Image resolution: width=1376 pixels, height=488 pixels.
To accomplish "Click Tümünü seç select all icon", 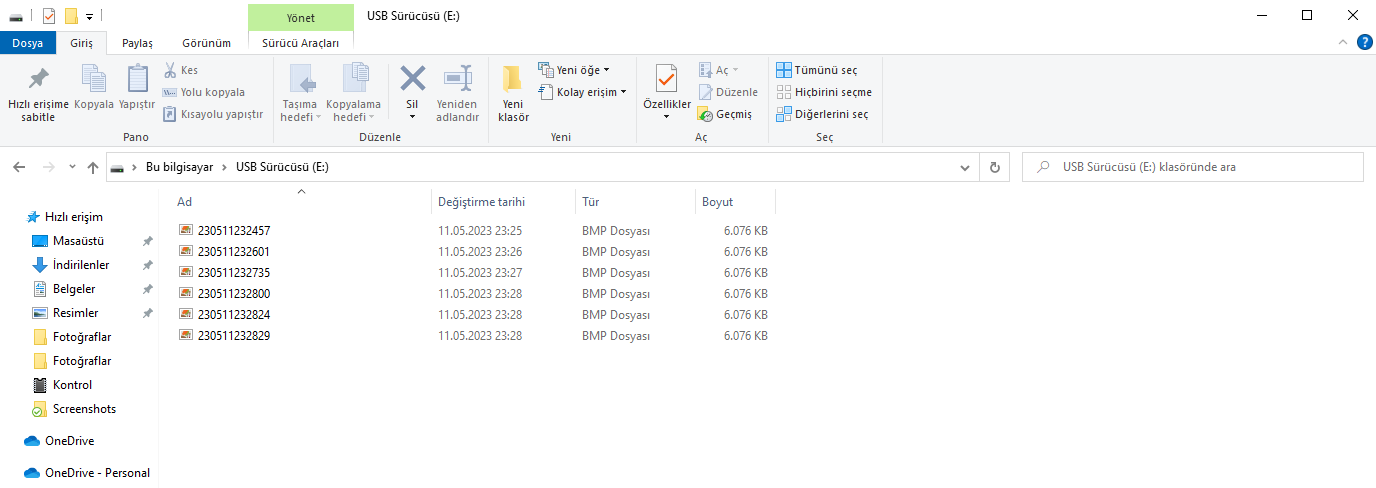I will tap(784, 70).
